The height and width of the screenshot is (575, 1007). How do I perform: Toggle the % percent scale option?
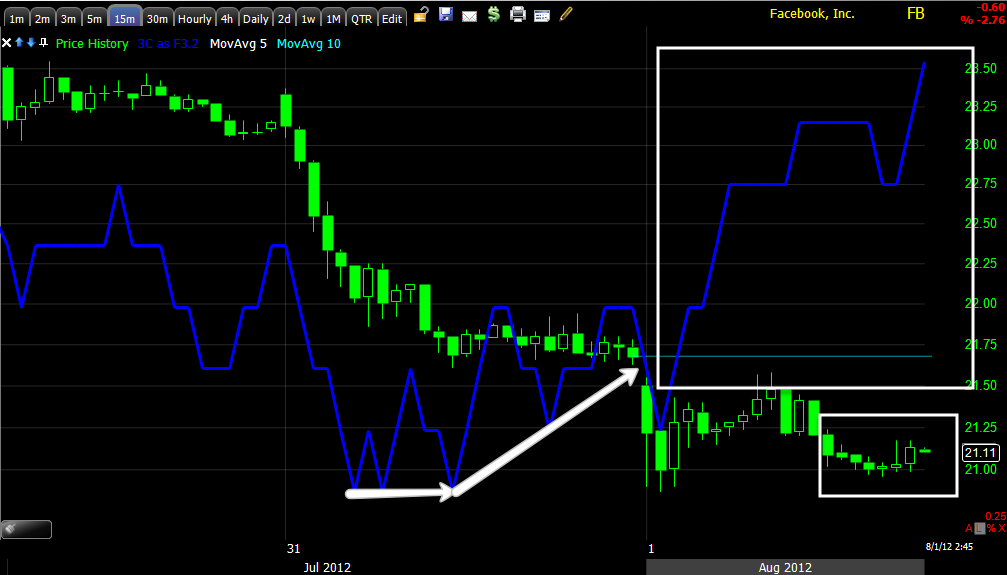coord(991,528)
